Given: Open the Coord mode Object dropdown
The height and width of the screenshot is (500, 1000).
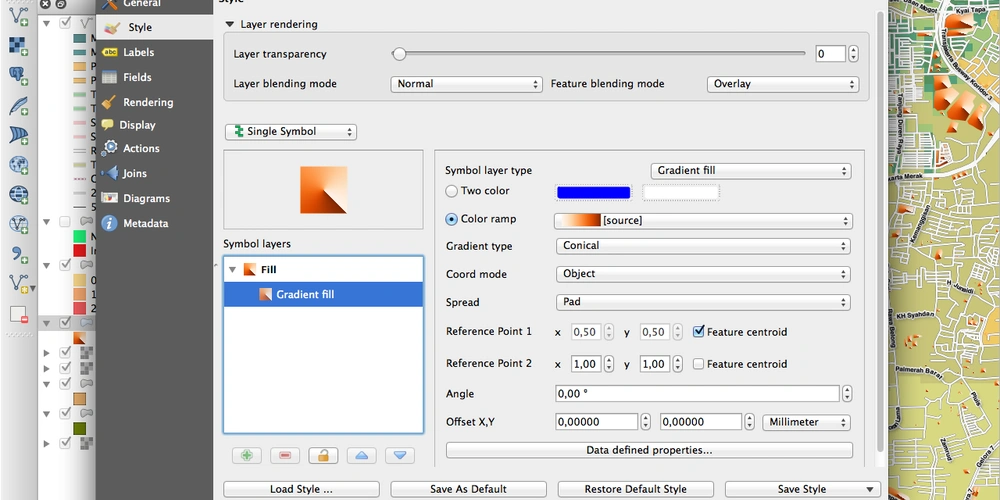Looking at the screenshot, I should pyautogui.click(x=703, y=274).
